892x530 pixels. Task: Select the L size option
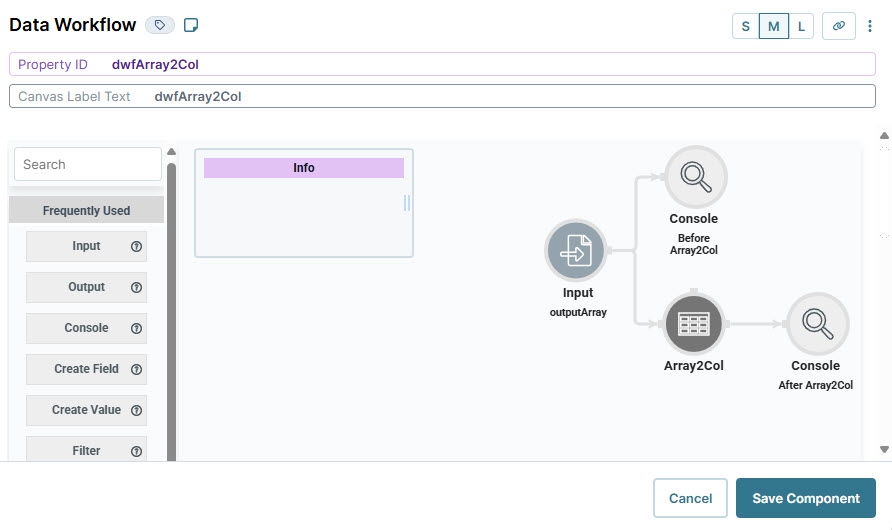click(801, 26)
